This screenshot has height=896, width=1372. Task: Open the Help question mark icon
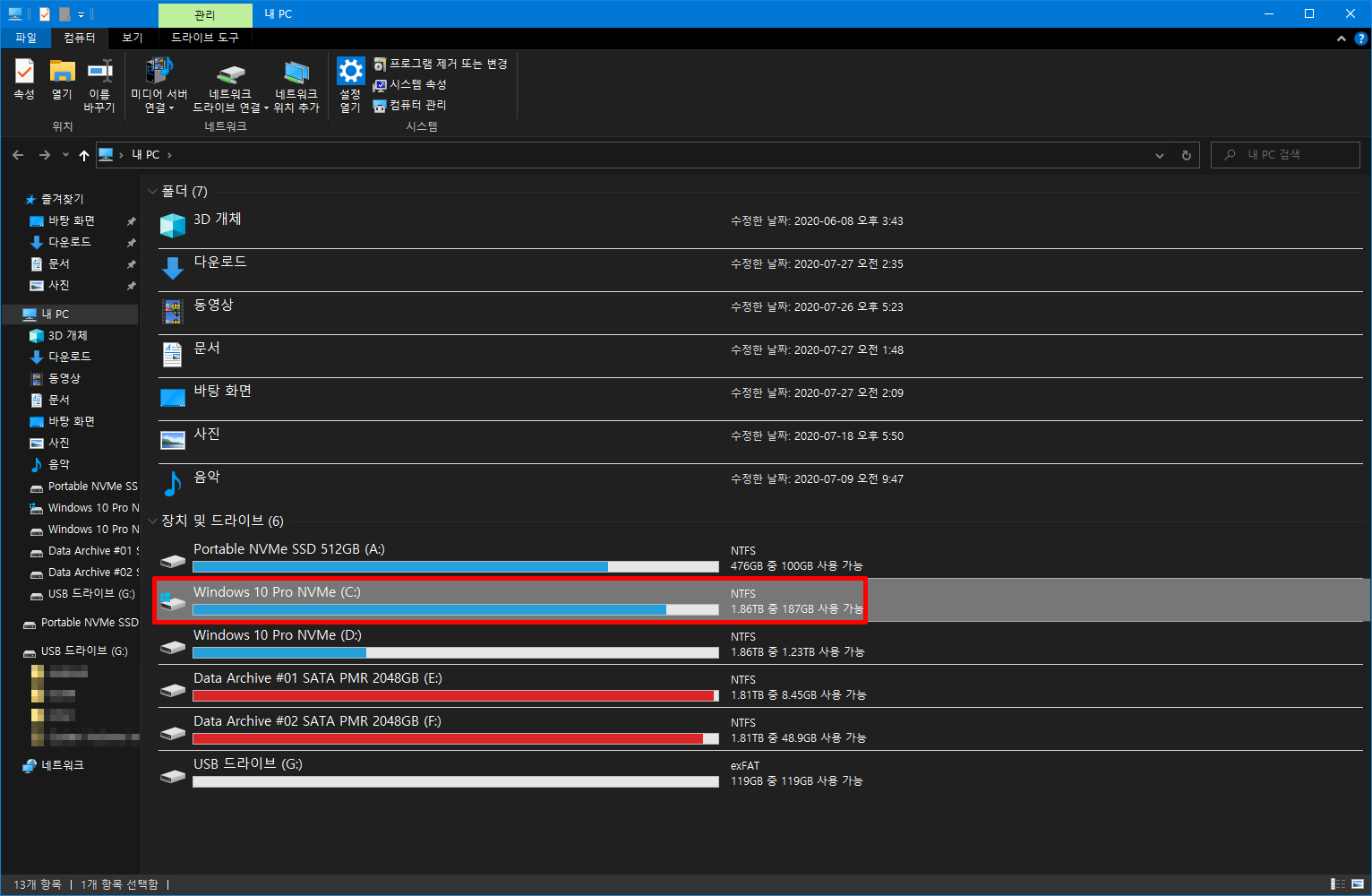[x=1361, y=39]
